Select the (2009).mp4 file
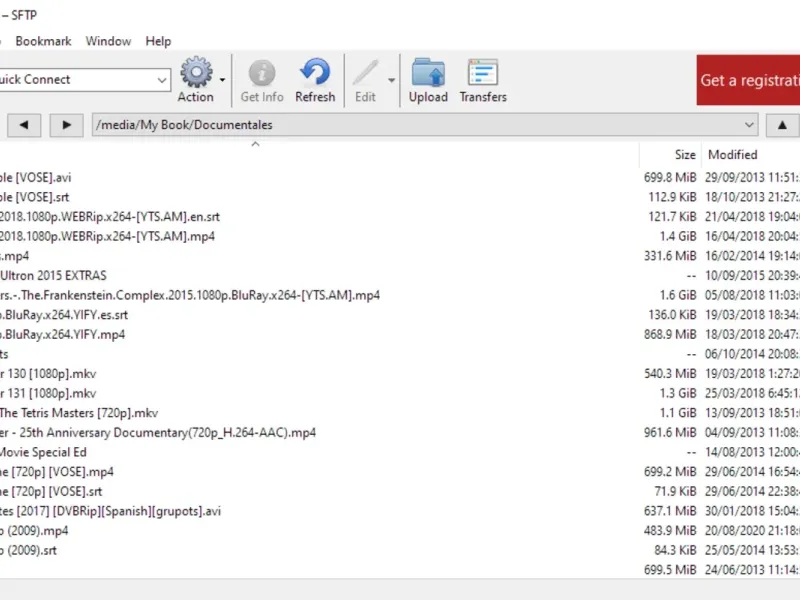 click(34, 531)
